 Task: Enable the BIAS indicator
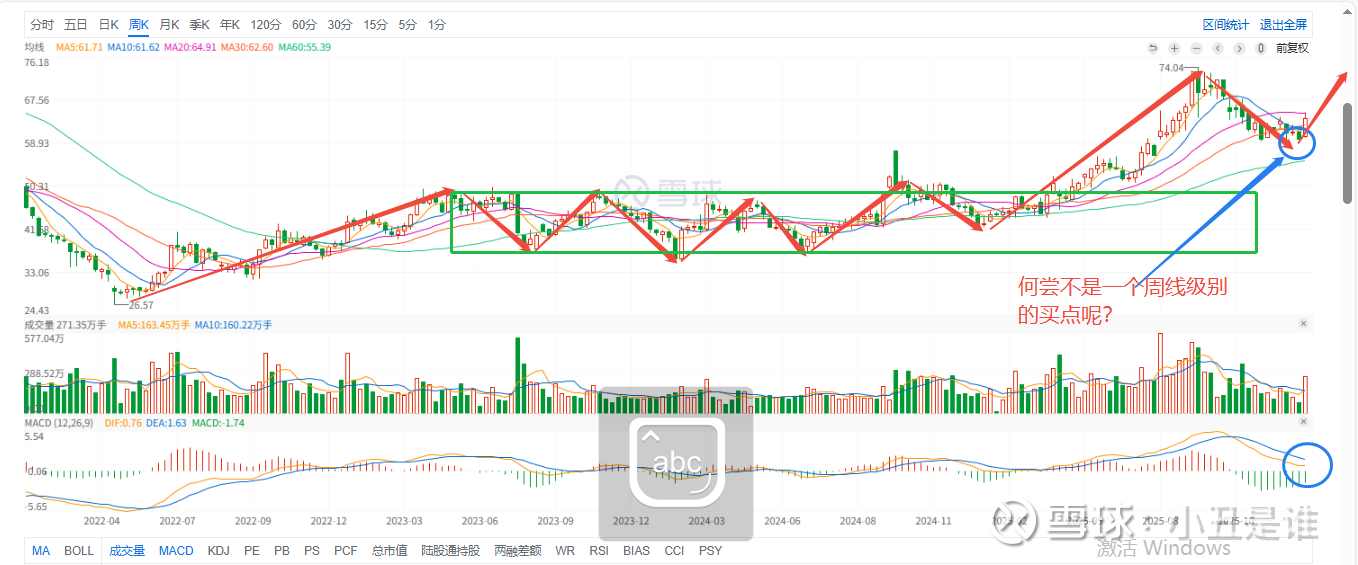pyautogui.click(x=636, y=550)
